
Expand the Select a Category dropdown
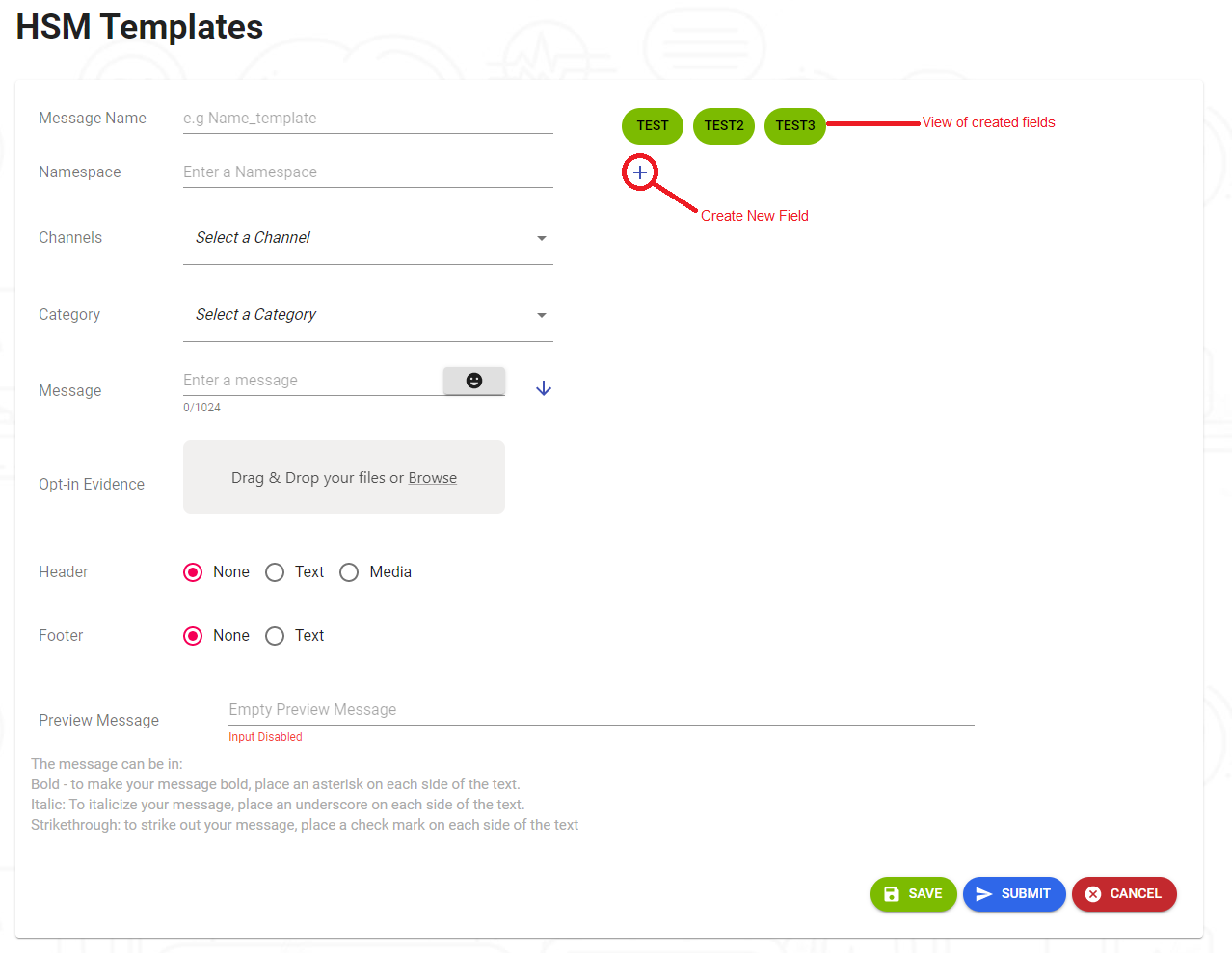(x=367, y=315)
